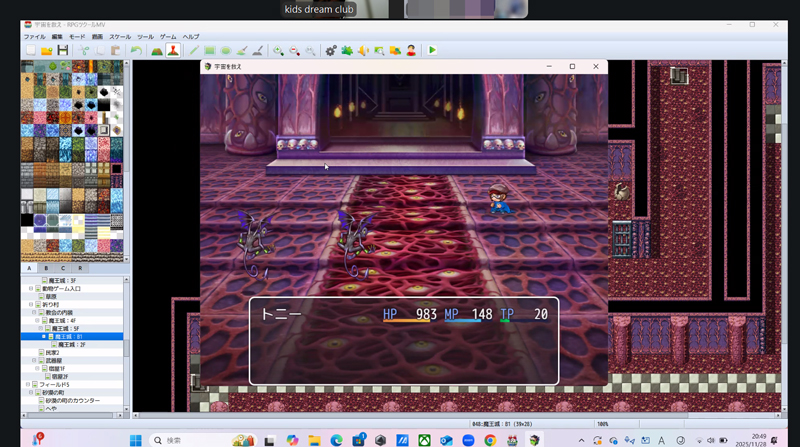Screen dimensions: 800x447
Task: Switch to tileset tab B
Action: pos(46,268)
